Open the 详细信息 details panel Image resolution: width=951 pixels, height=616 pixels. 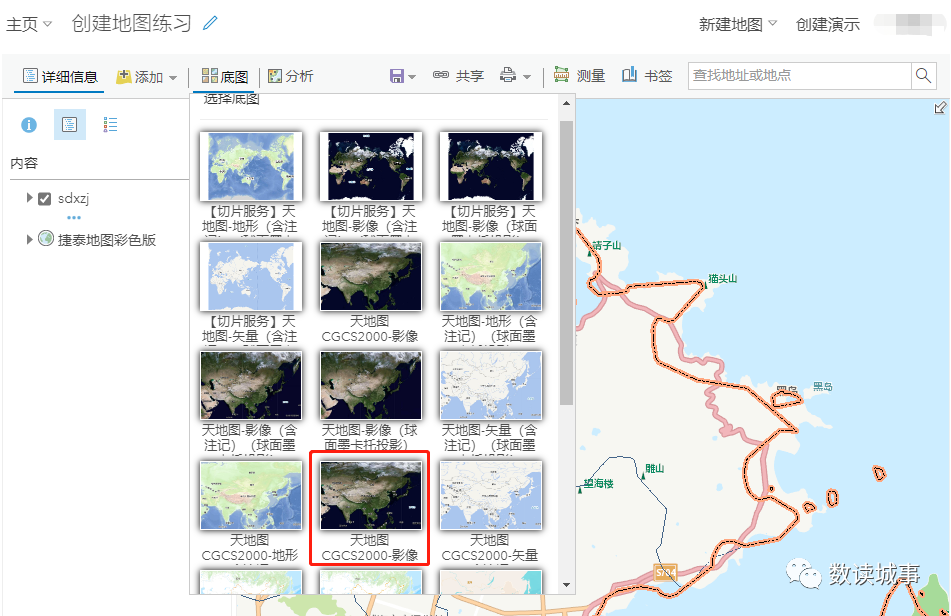[x=59, y=76]
